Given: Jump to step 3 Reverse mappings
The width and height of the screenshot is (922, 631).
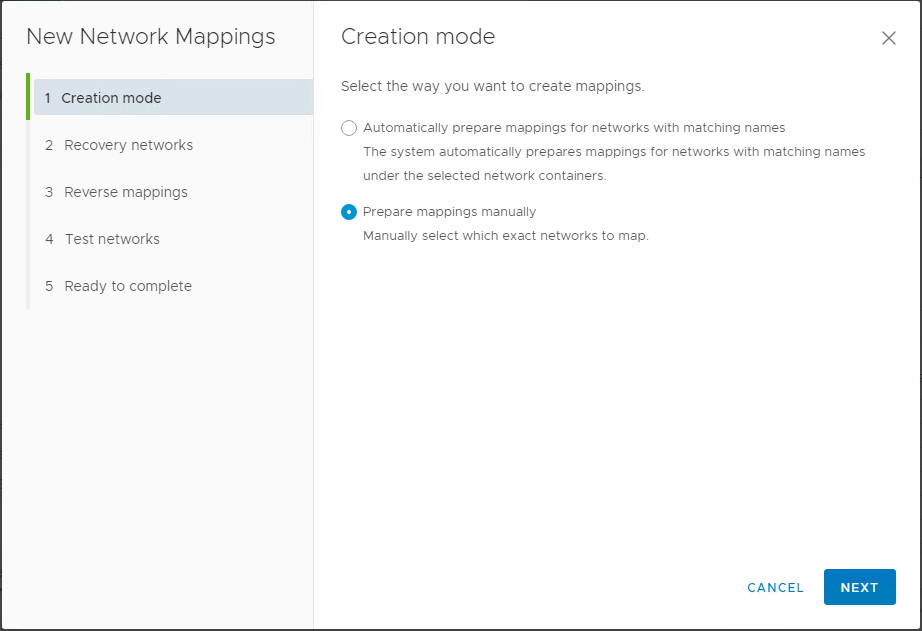Looking at the screenshot, I should (125, 192).
